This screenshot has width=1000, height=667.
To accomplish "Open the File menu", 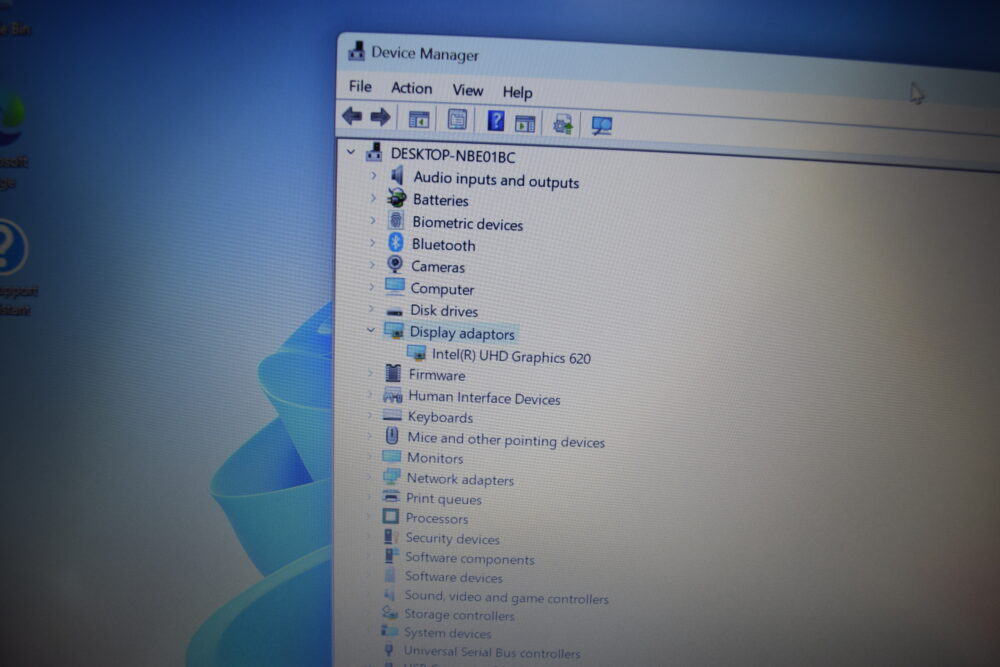I will pyautogui.click(x=360, y=86).
